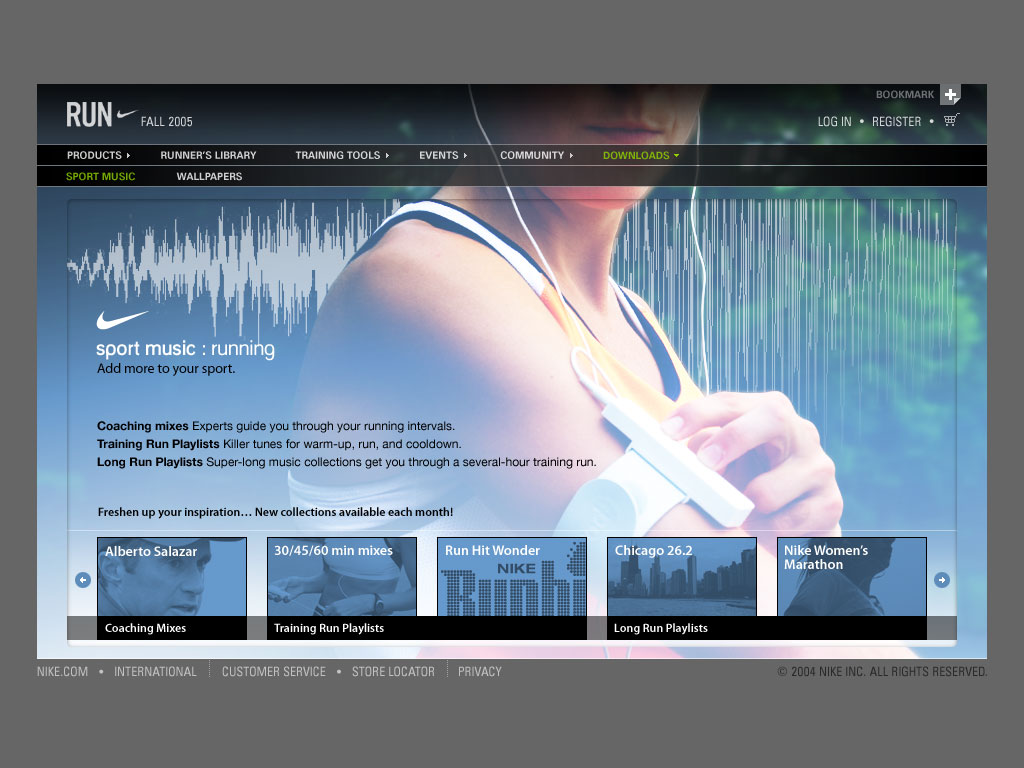Click the next carousel arrow
The height and width of the screenshot is (768, 1024).
point(942,580)
